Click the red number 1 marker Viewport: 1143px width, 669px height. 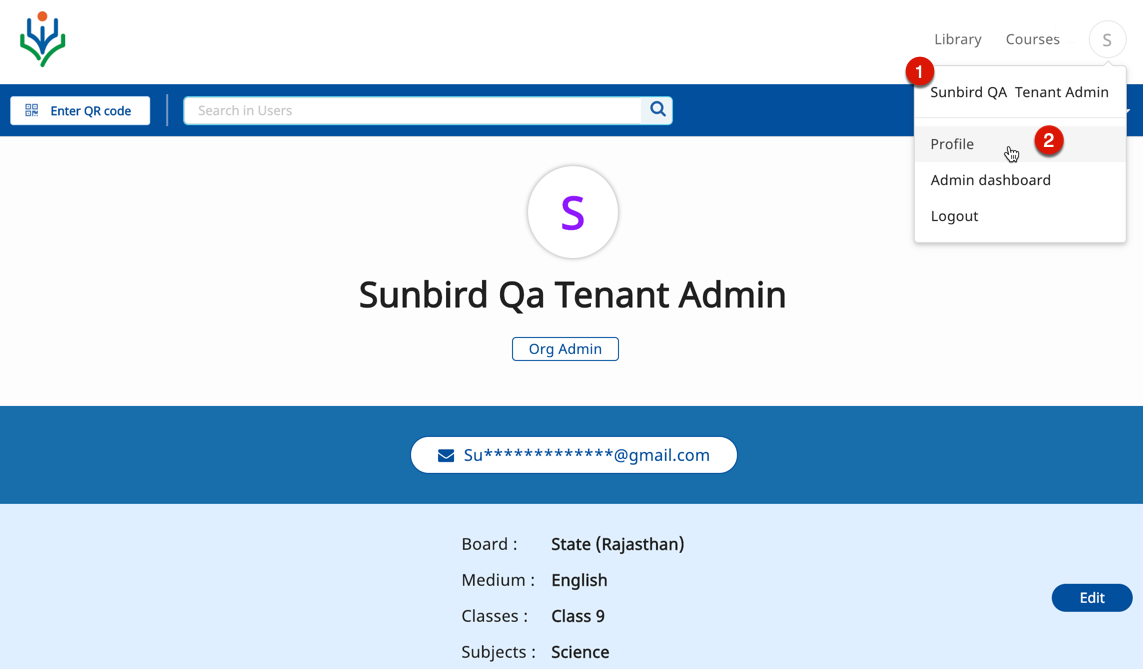click(x=919, y=72)
